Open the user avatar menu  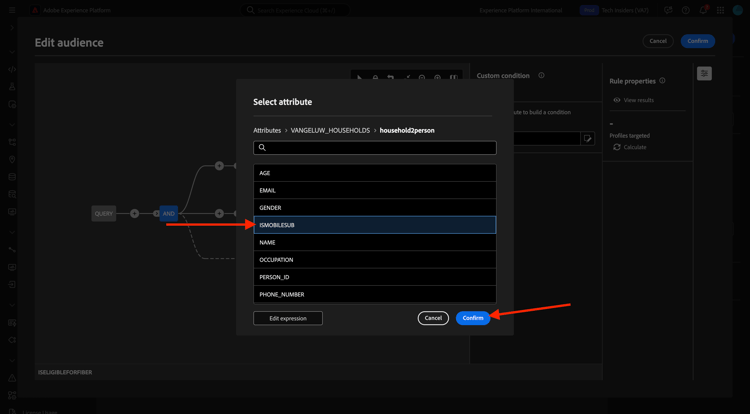coord(737,10)
